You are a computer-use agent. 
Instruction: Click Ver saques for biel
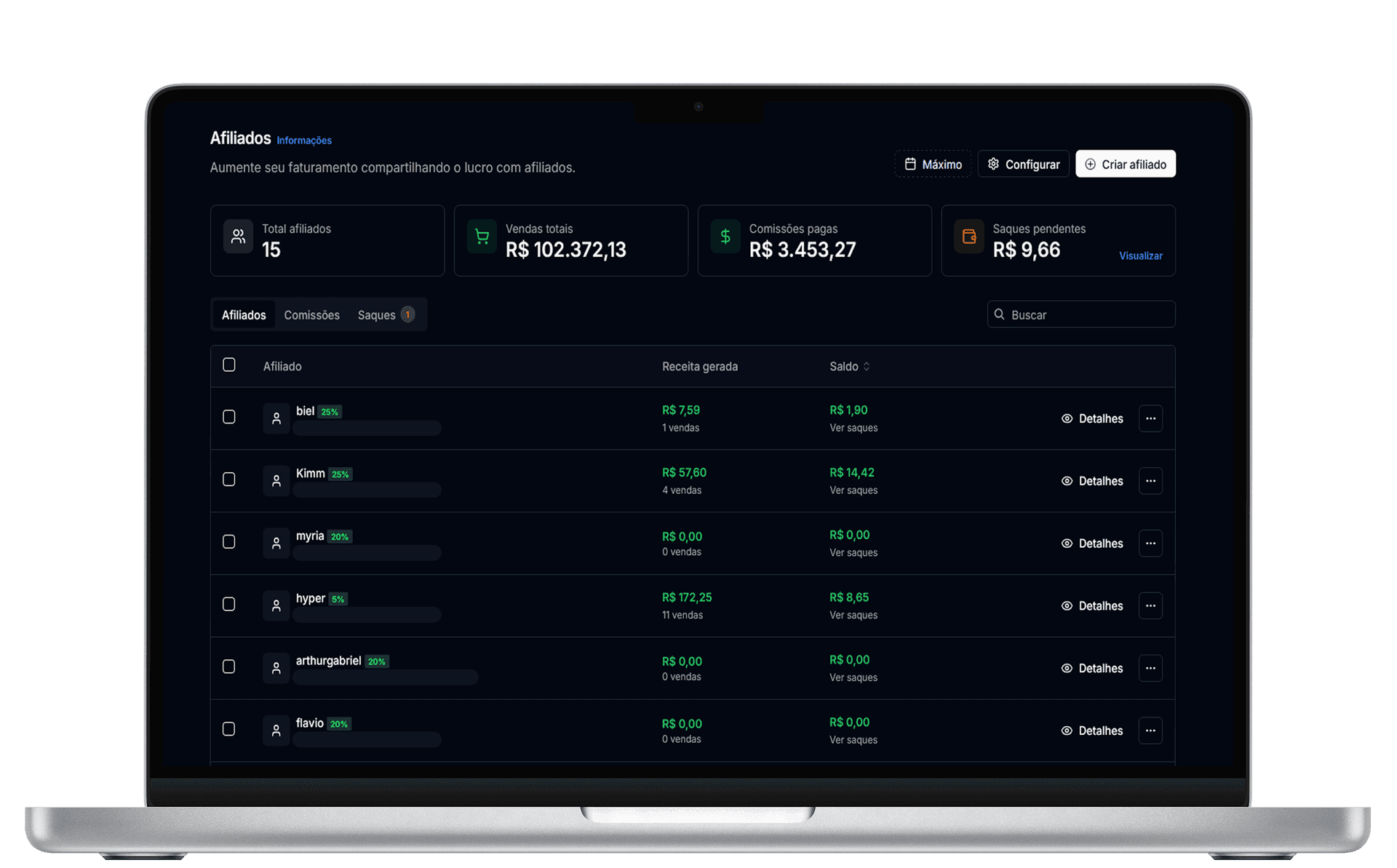tap(853, 428)
